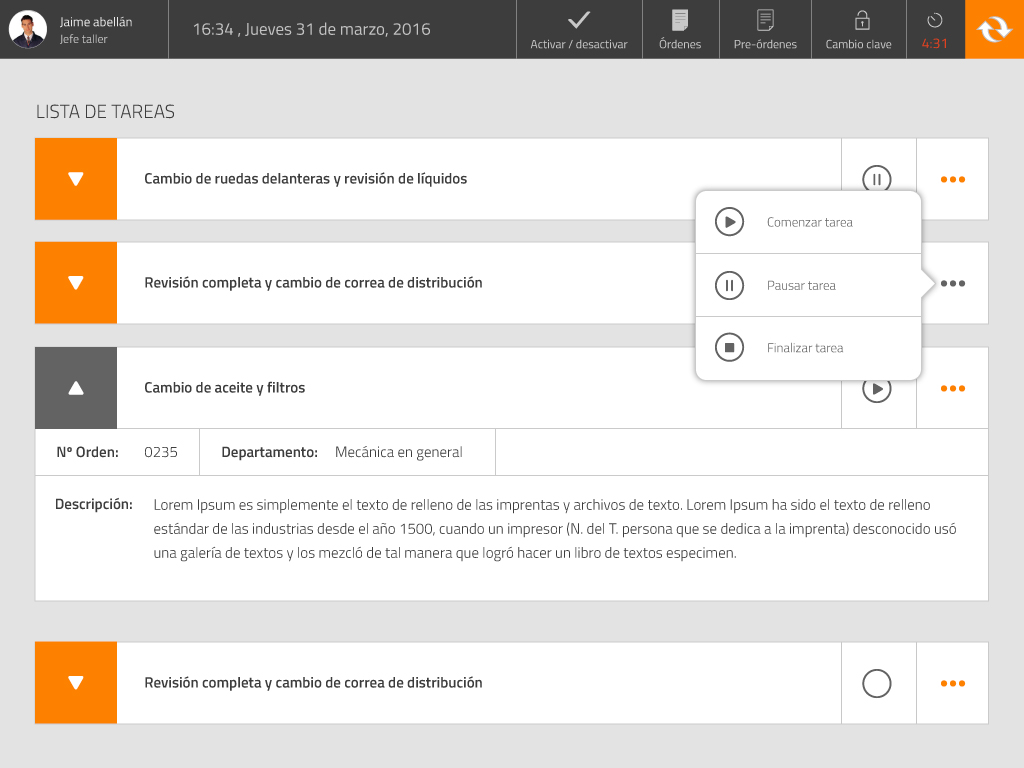Click the 'Cambio de ruedas delanteras y revisión de líquidos' title
The image size is (1024, 768).
click(306, 179)
